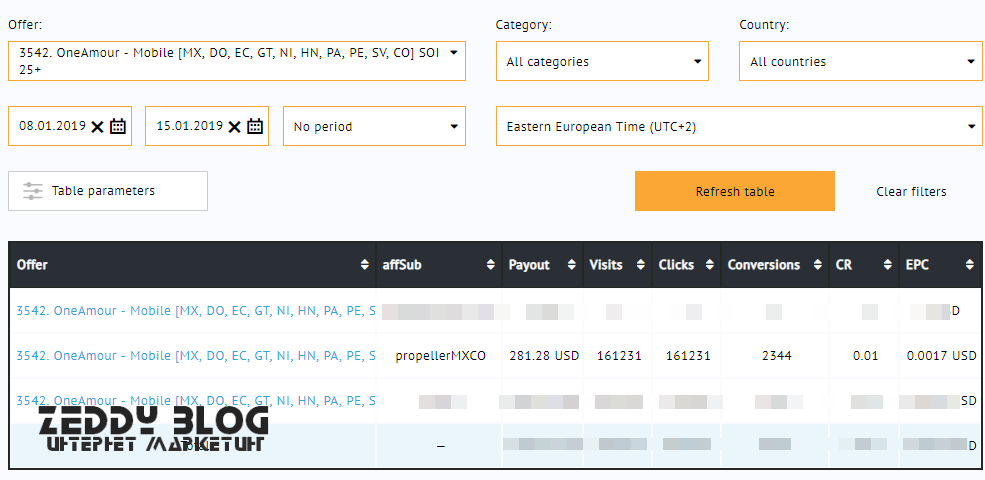Sort table by Payout column arrows
The image size is (985, 480).
(572, 265)
